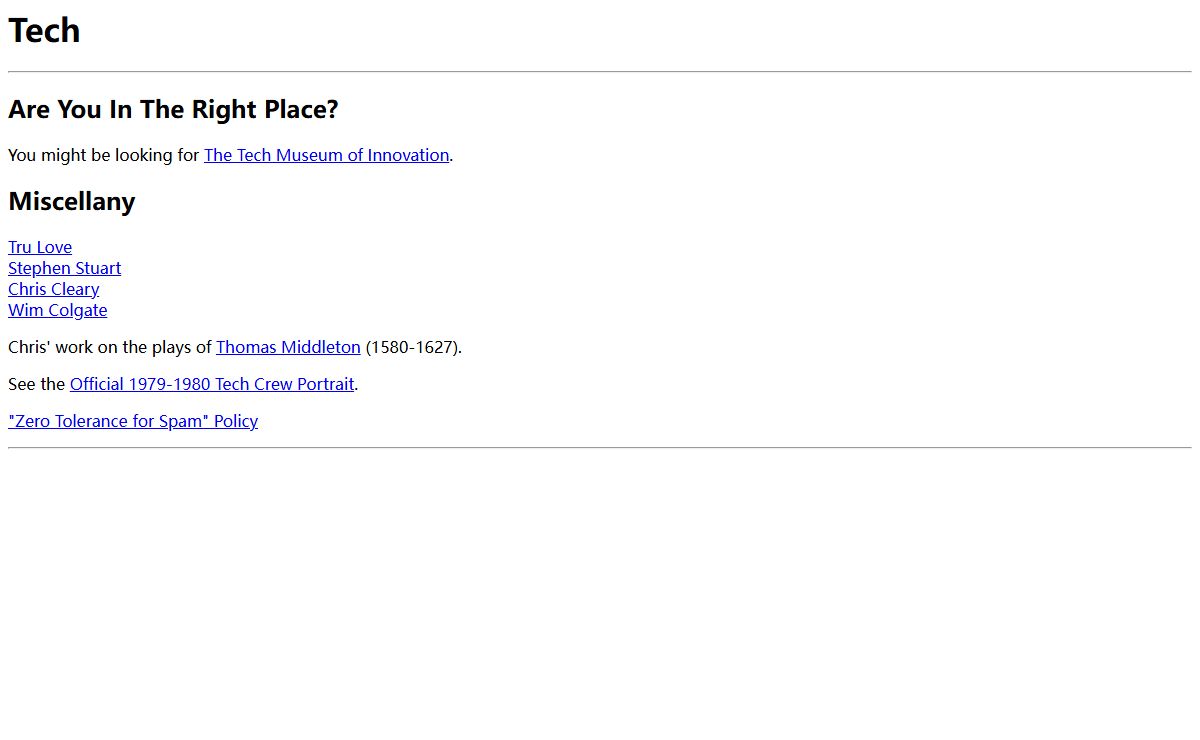
Task: Click the "(1580-1627)" date text
Action: [x=413, y=347]
